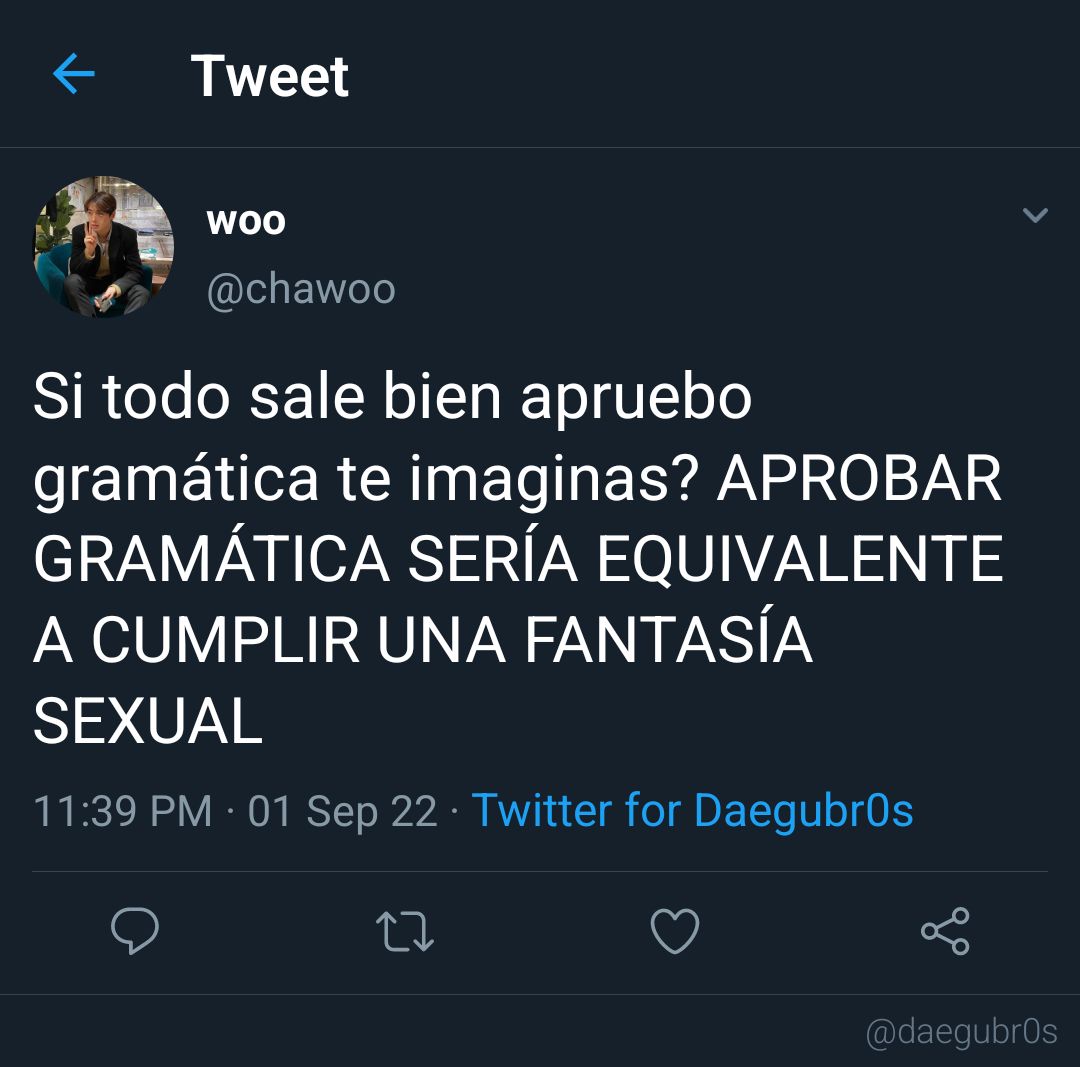The height and width of the screenshot is (1067, 1080).
Task: Open the profile via the display name woo
Action: pyautogui.click(x=246, y=222)
